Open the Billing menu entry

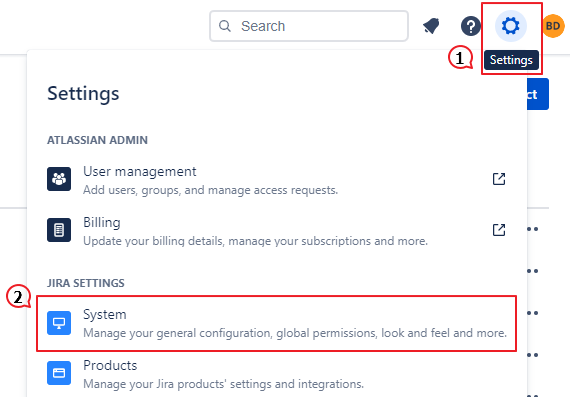[277, 231]
